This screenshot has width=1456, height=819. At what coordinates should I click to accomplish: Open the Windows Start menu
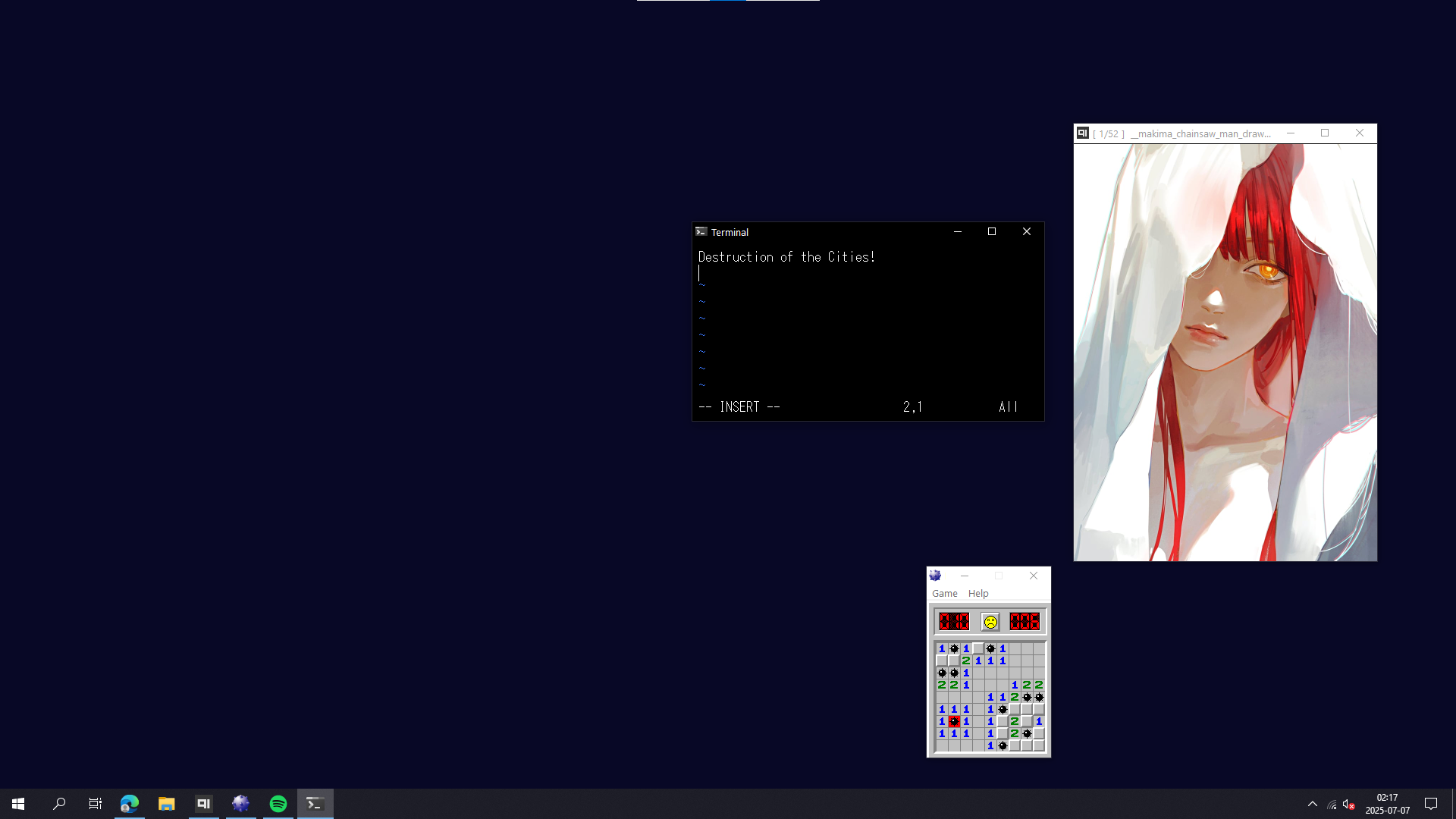click(x=18, y=804)
